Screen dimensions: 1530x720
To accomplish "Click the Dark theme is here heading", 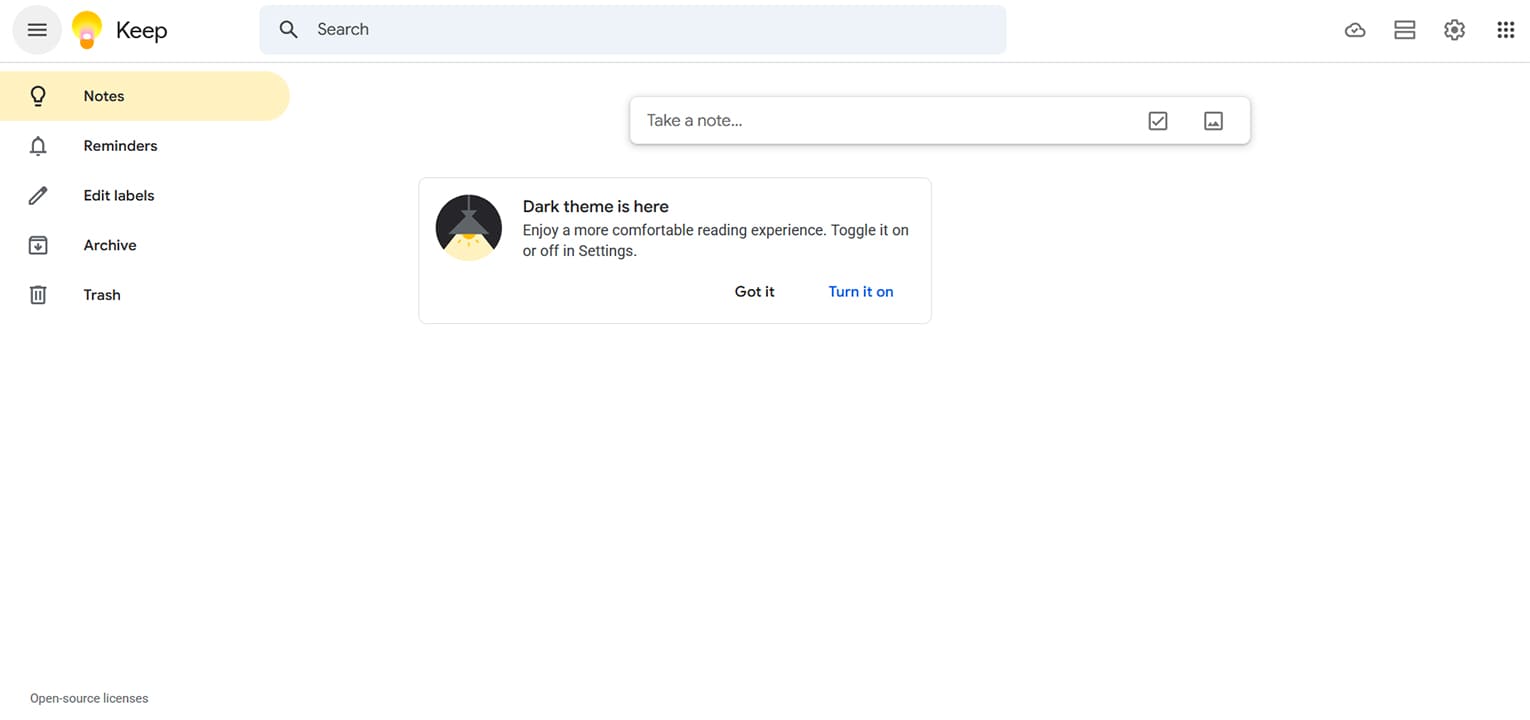I will (596, 207).
